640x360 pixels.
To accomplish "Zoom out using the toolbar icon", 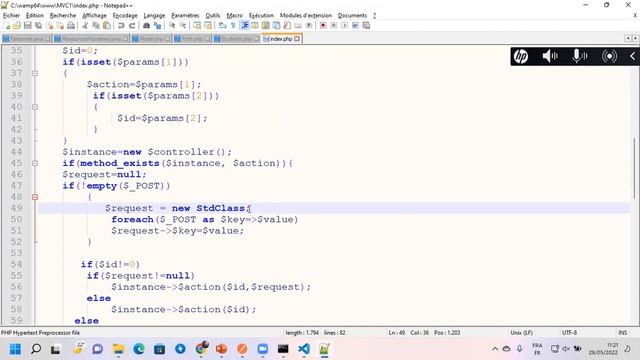I will coord(183,26).
